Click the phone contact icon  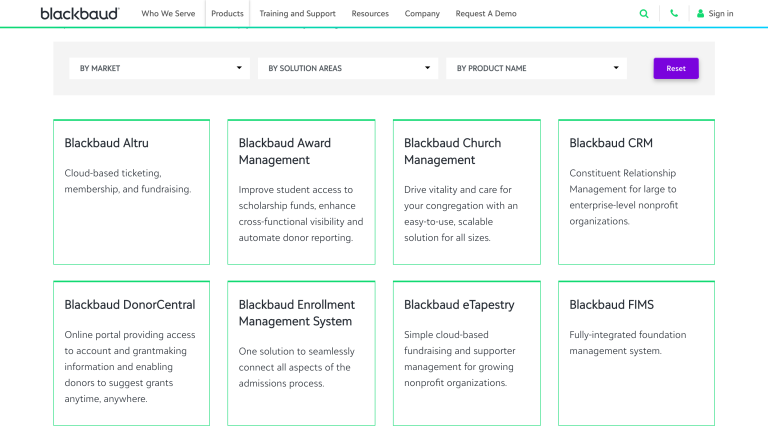tap(674, 14)
